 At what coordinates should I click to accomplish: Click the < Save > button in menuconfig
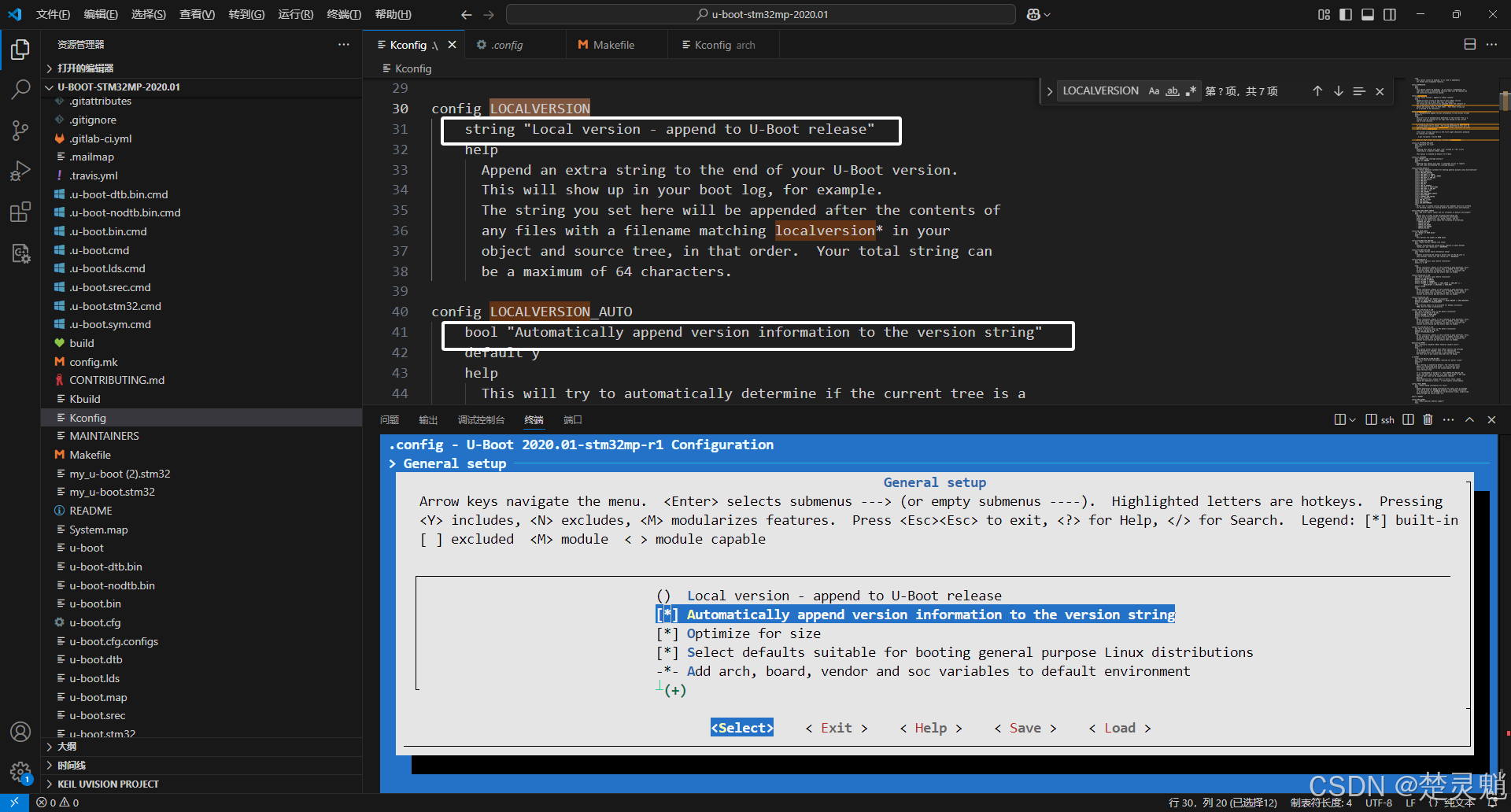pos(1025,728)
